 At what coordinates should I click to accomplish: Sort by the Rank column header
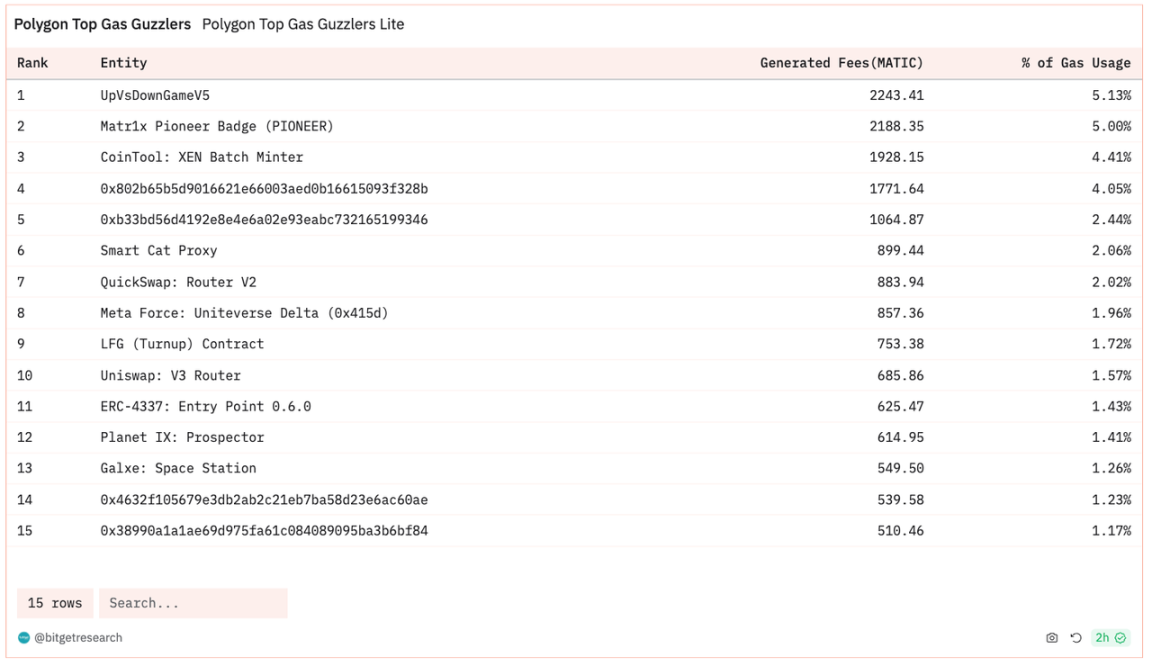[33, 63]
